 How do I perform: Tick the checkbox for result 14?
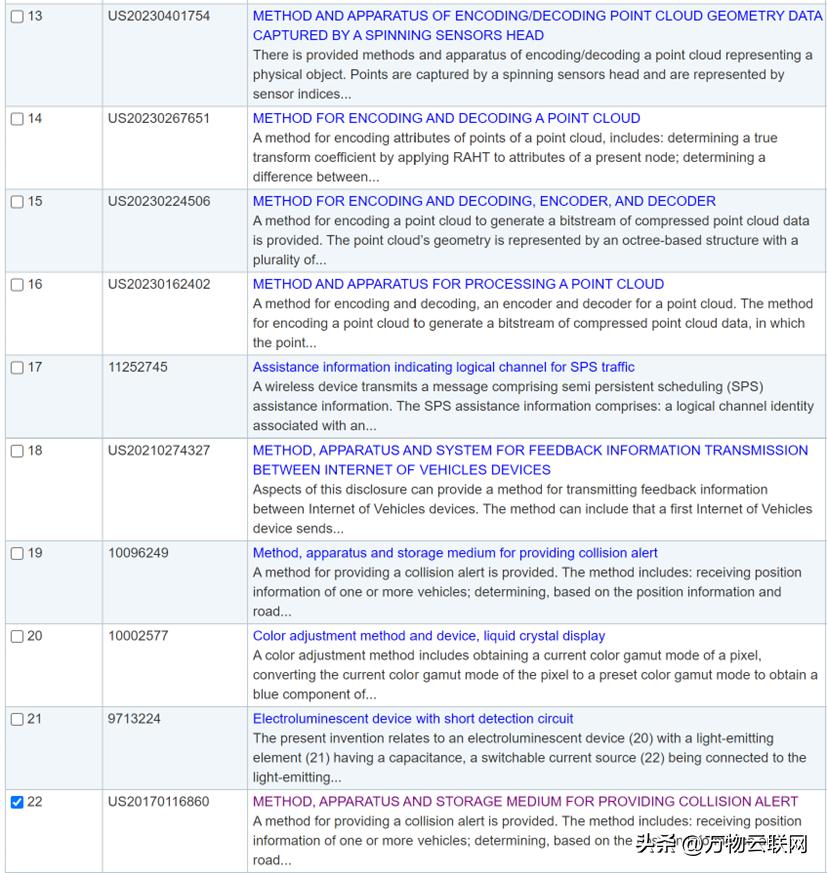(17, 119)
